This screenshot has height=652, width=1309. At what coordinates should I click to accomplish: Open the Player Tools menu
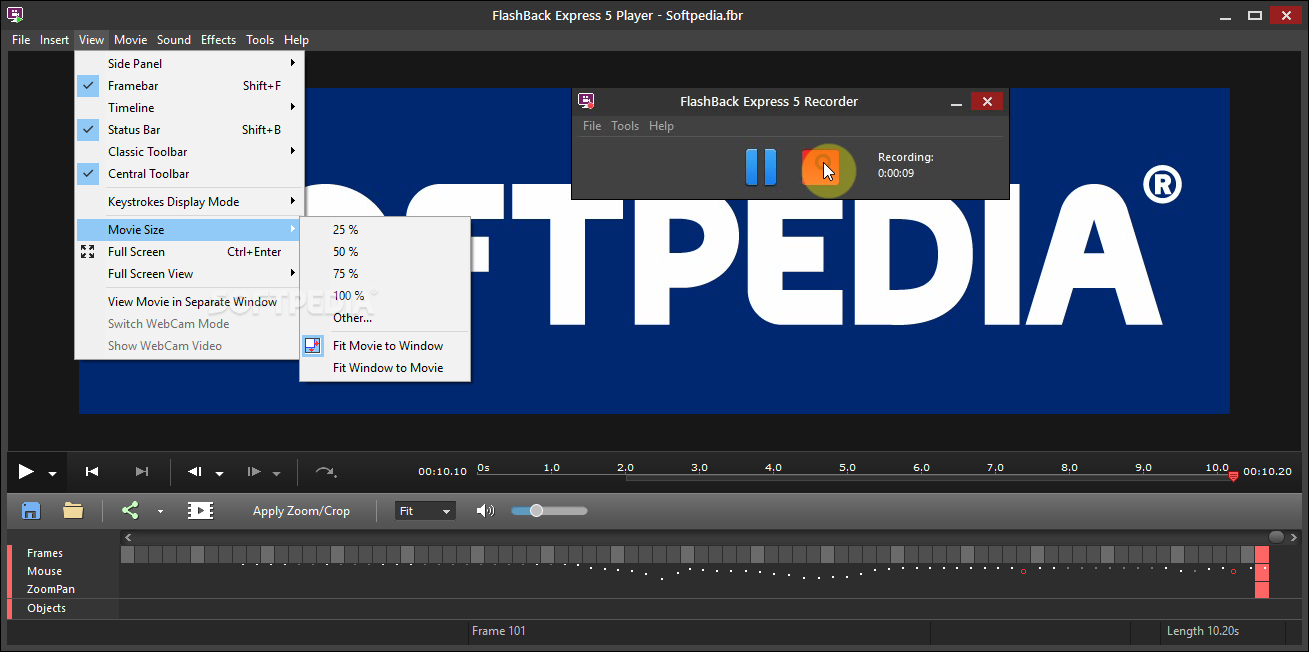point(260,40)
